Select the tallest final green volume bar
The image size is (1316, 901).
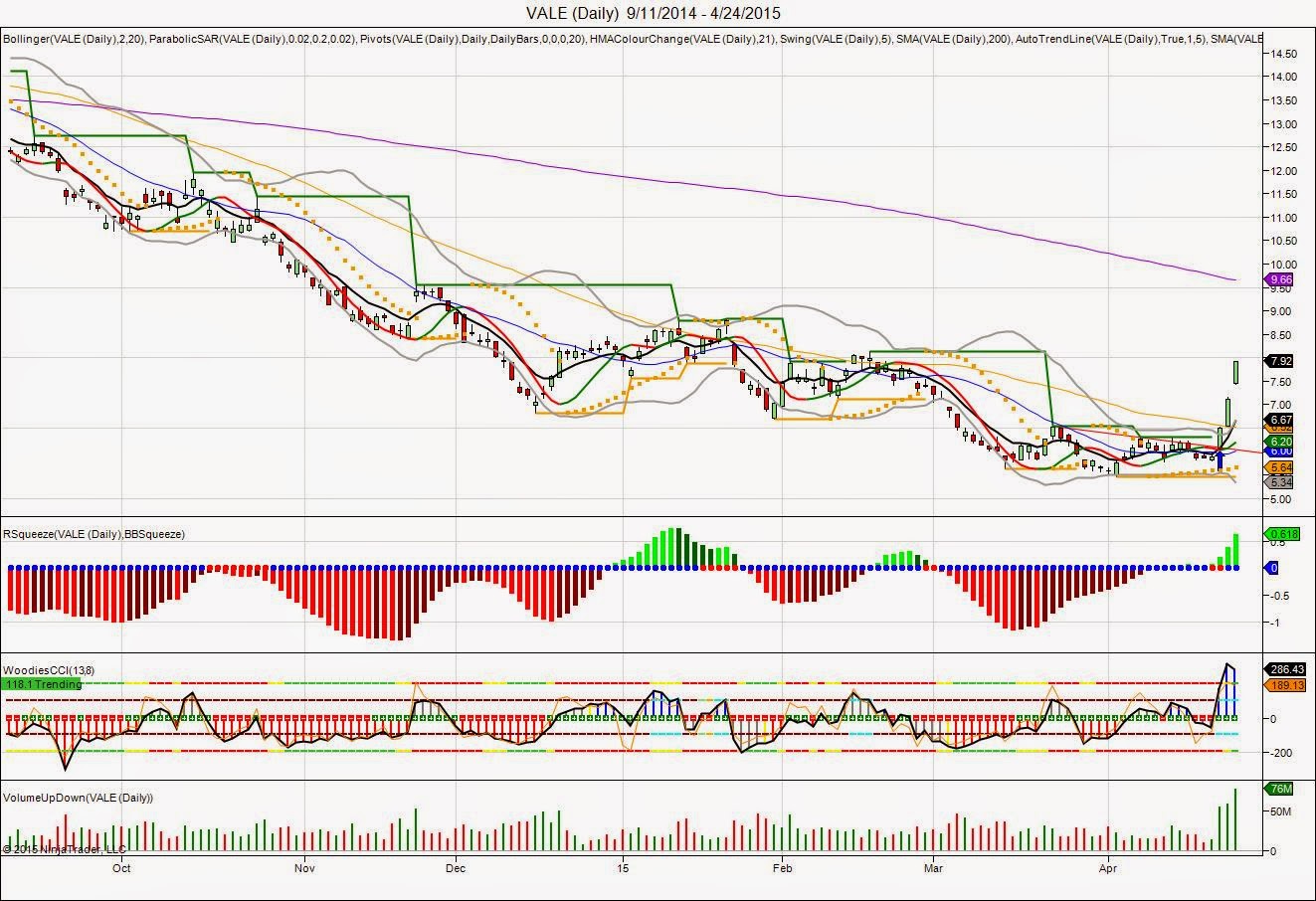click(1236, 820)
